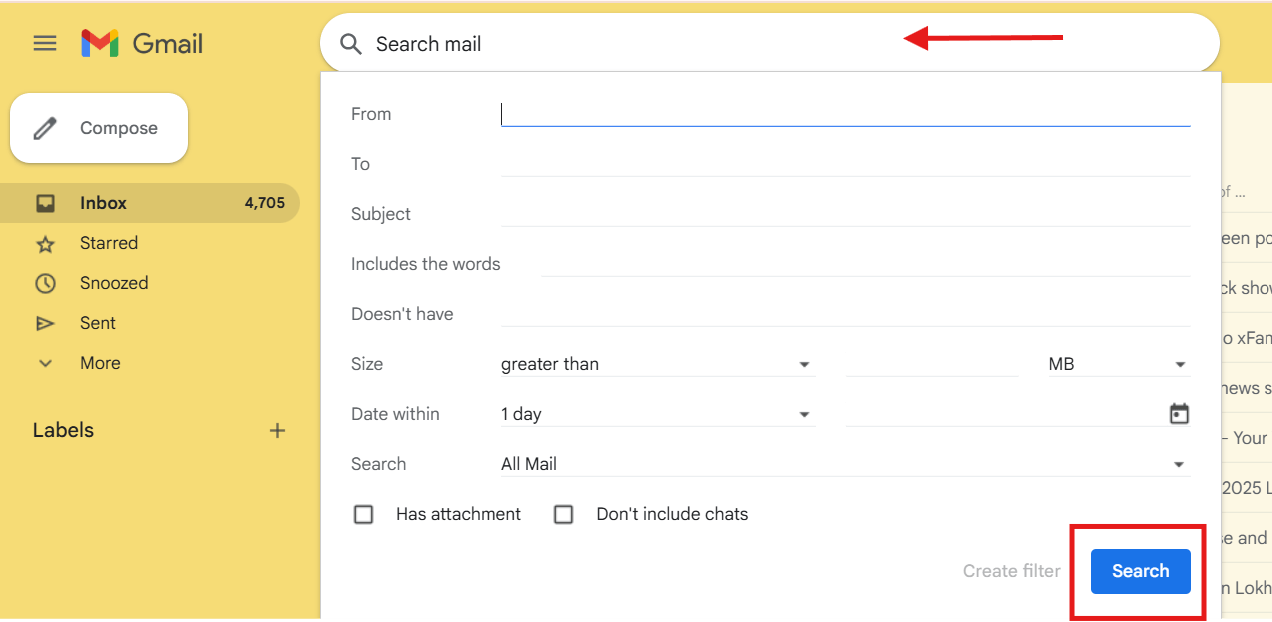1272x622 pixels.
Task: Click the Inbox count 4,705
Action: pos(265,203)
